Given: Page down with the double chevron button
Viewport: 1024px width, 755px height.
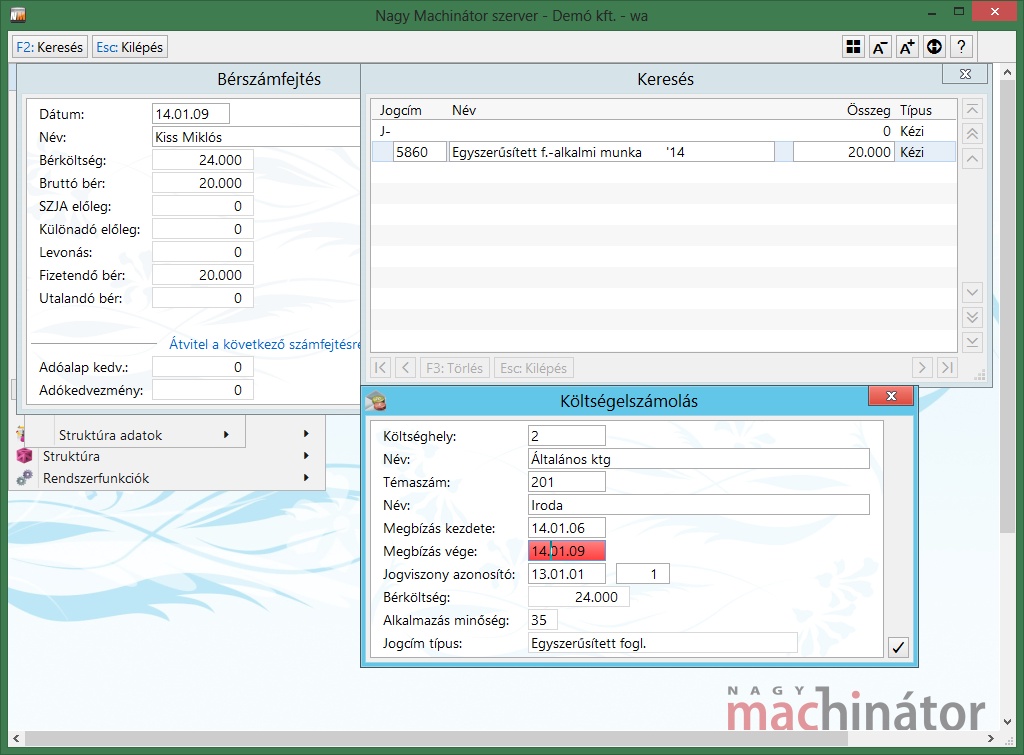Looking at the screenshot, I should [x=972, y=317].
